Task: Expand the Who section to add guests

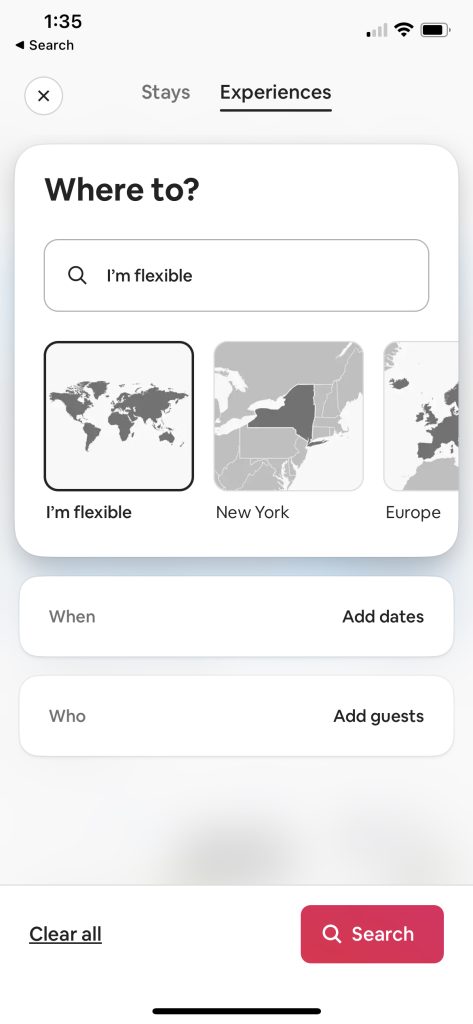Action: point(236,716)
